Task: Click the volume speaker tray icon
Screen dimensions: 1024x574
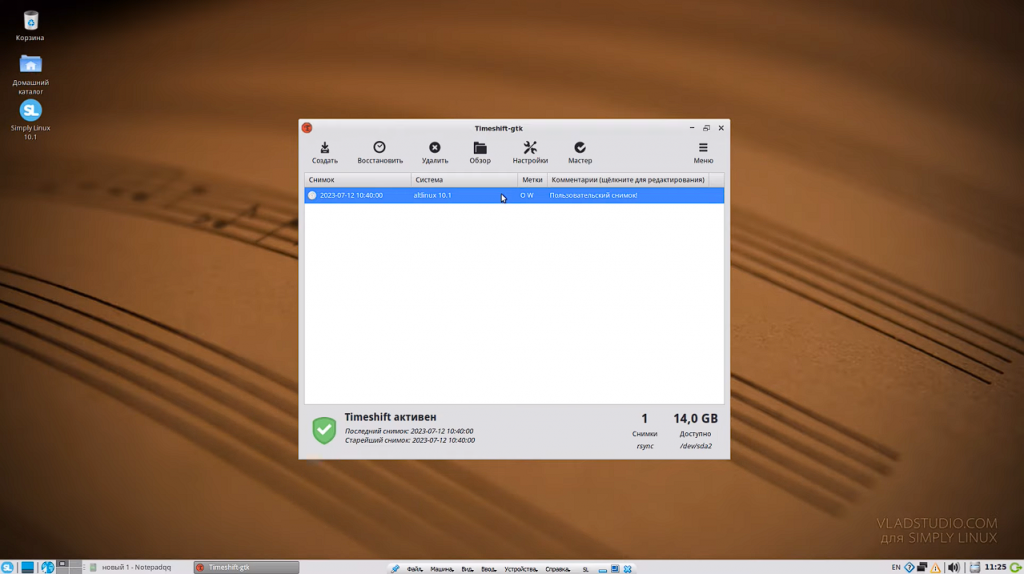Action: (x=953, y=567)
